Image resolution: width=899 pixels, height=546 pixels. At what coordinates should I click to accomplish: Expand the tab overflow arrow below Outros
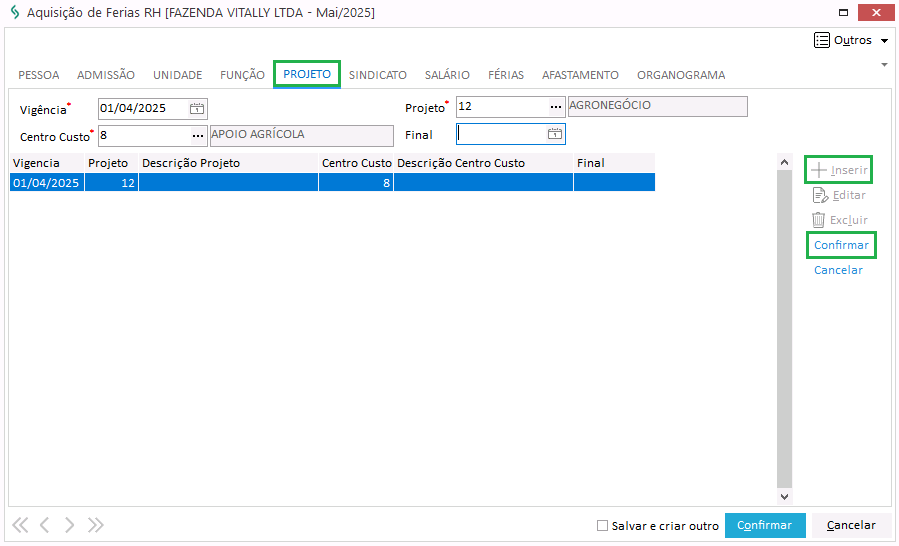(x=884, y=65)
